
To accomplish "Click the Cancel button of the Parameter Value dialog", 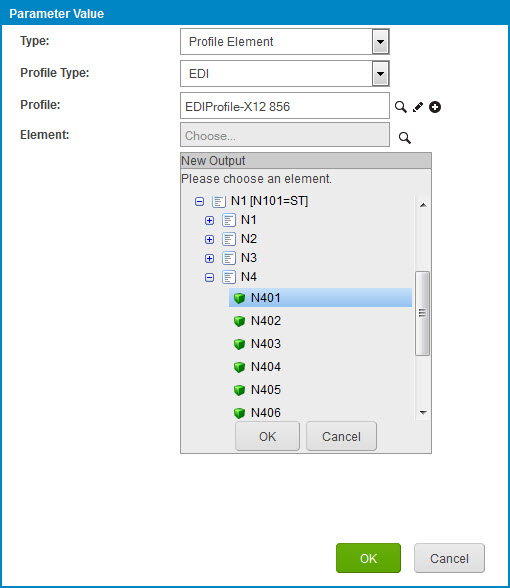I will (x=449, y=558).
